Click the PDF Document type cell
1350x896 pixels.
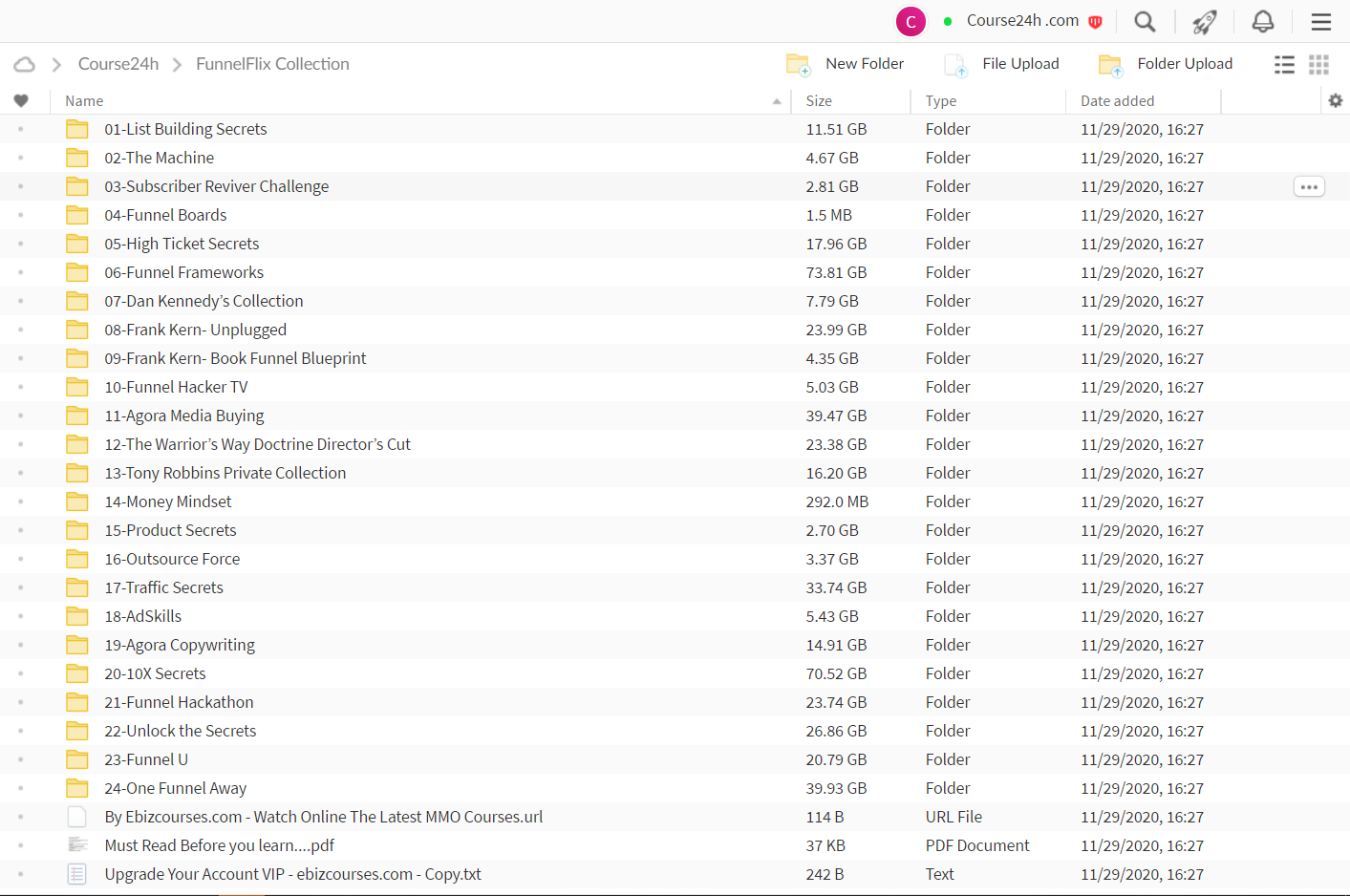[x=977, y=845]
